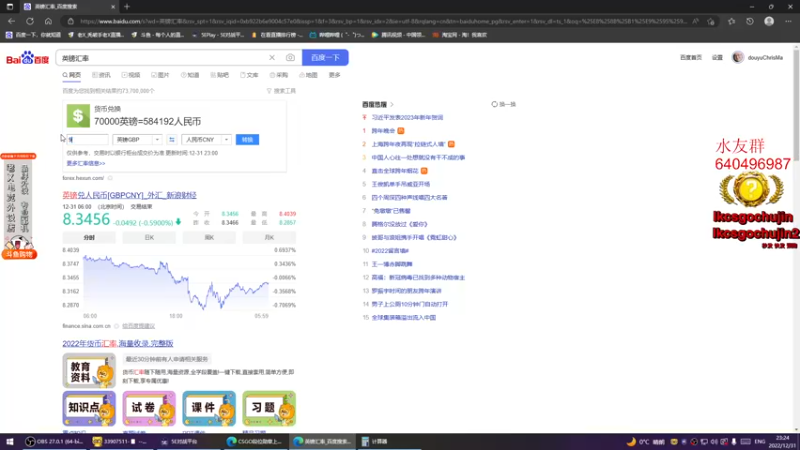Switch to the 文库 tab
Viewport: 800px width, 450px height.
point(249,75)
